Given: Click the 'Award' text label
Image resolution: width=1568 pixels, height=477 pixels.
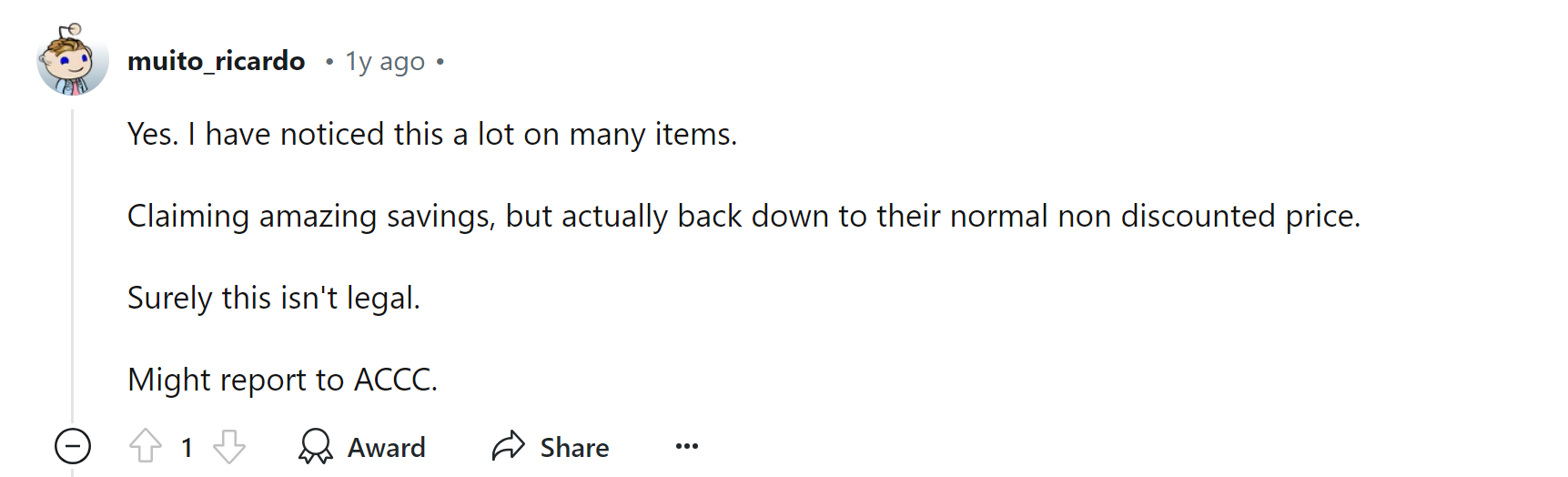Looking at the screenshot, I should 387,447.
